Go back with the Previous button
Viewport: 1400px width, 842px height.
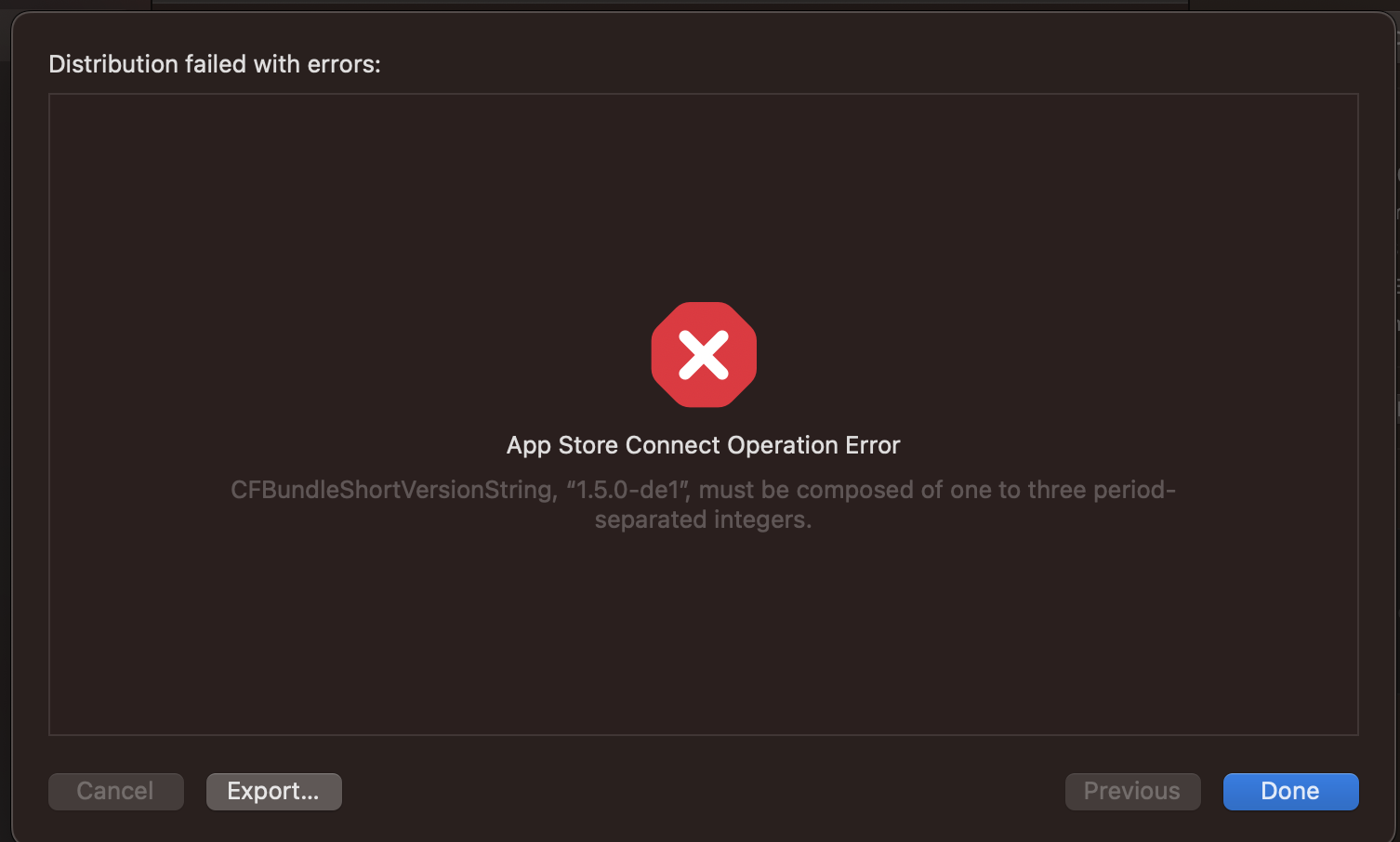click(x=1132, y=791)
